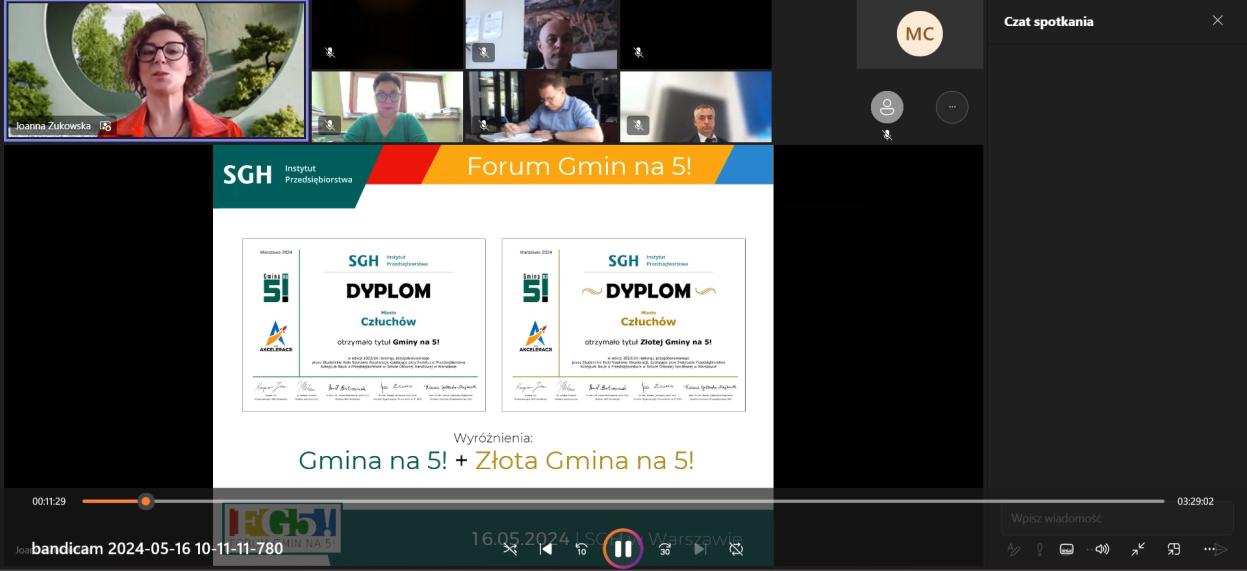Viewport: 1247px width, 571px height.
Task: Open the volume control
Action: 1102,549
